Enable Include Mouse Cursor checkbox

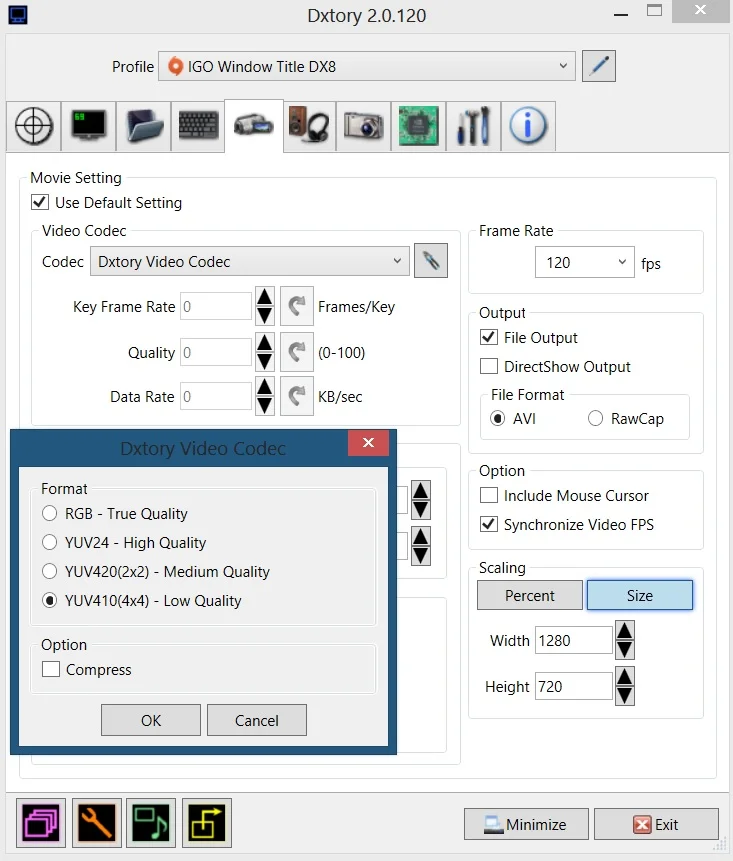pos(489,495)
